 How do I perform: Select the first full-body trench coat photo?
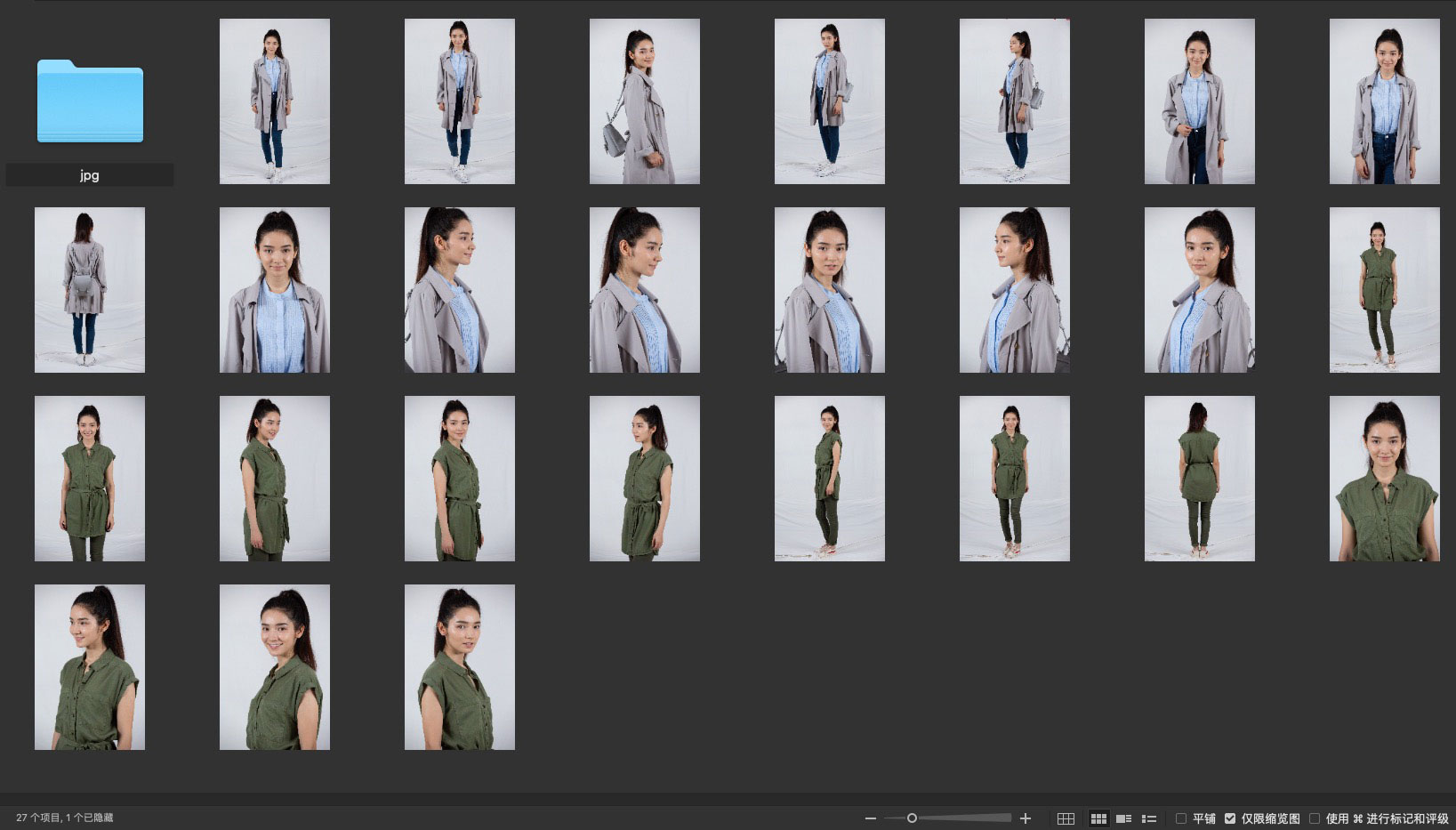pos(274,101)
